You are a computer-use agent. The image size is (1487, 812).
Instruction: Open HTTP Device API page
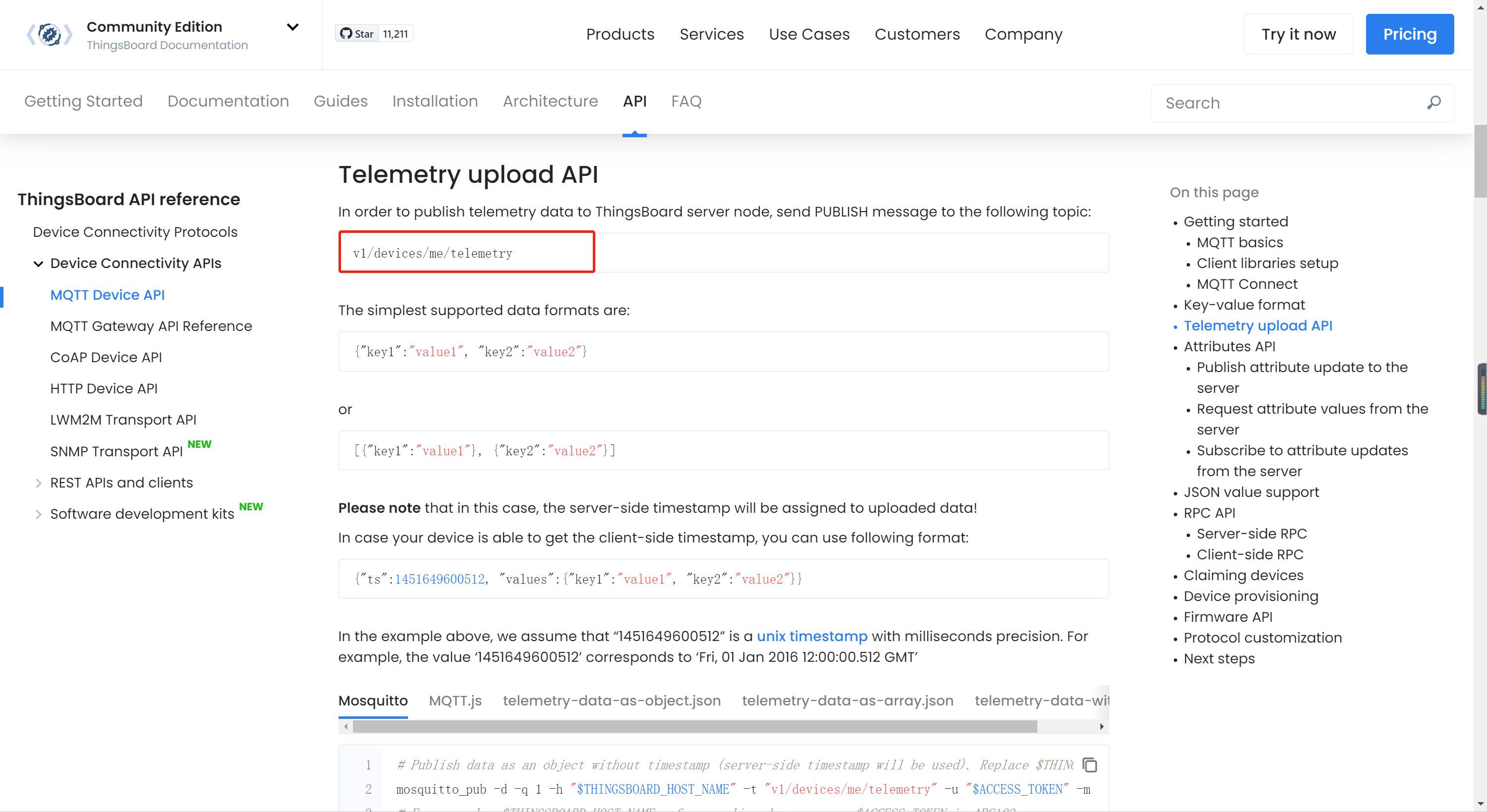click(104, 388)
